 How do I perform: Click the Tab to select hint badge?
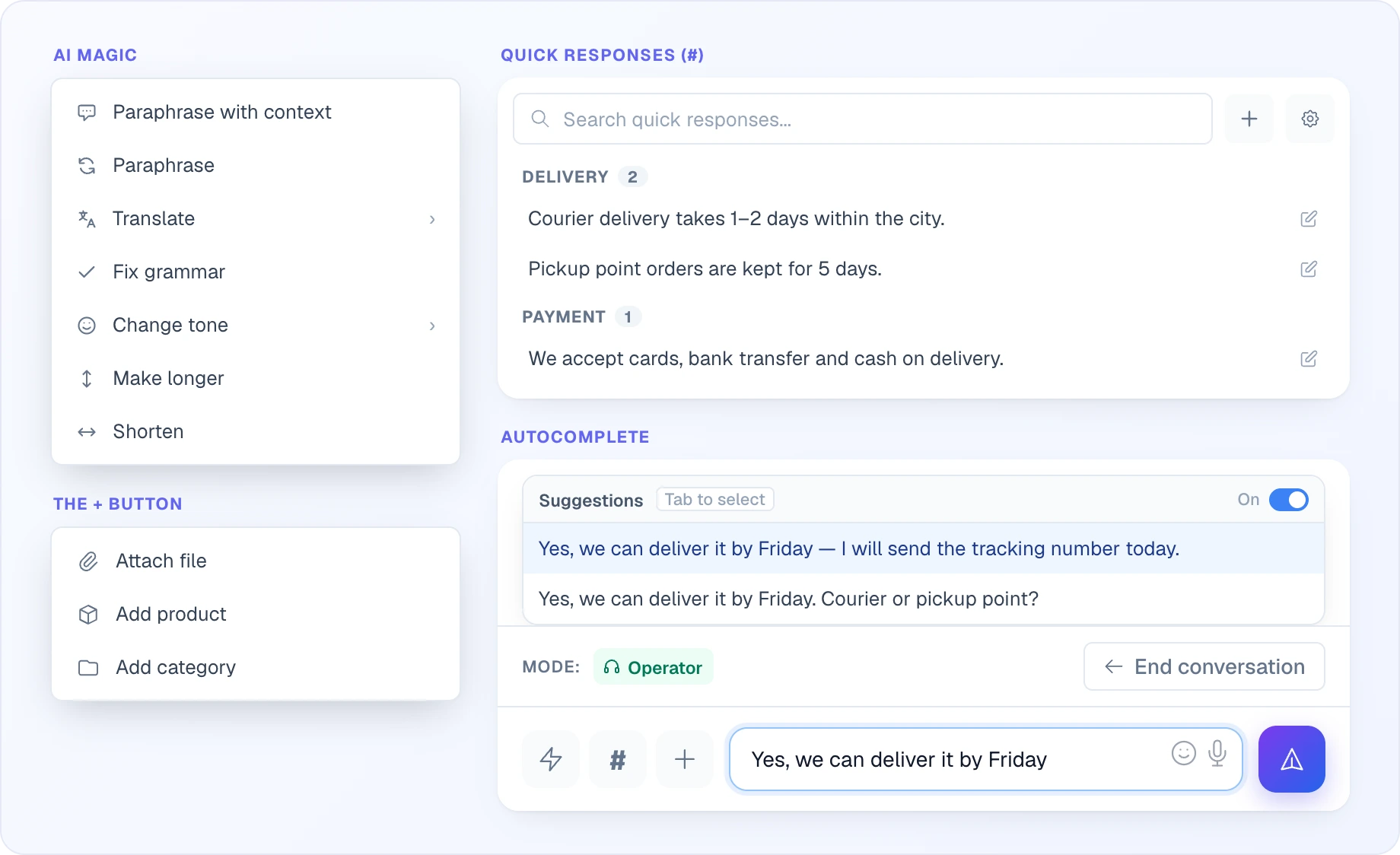coord(715,500)
